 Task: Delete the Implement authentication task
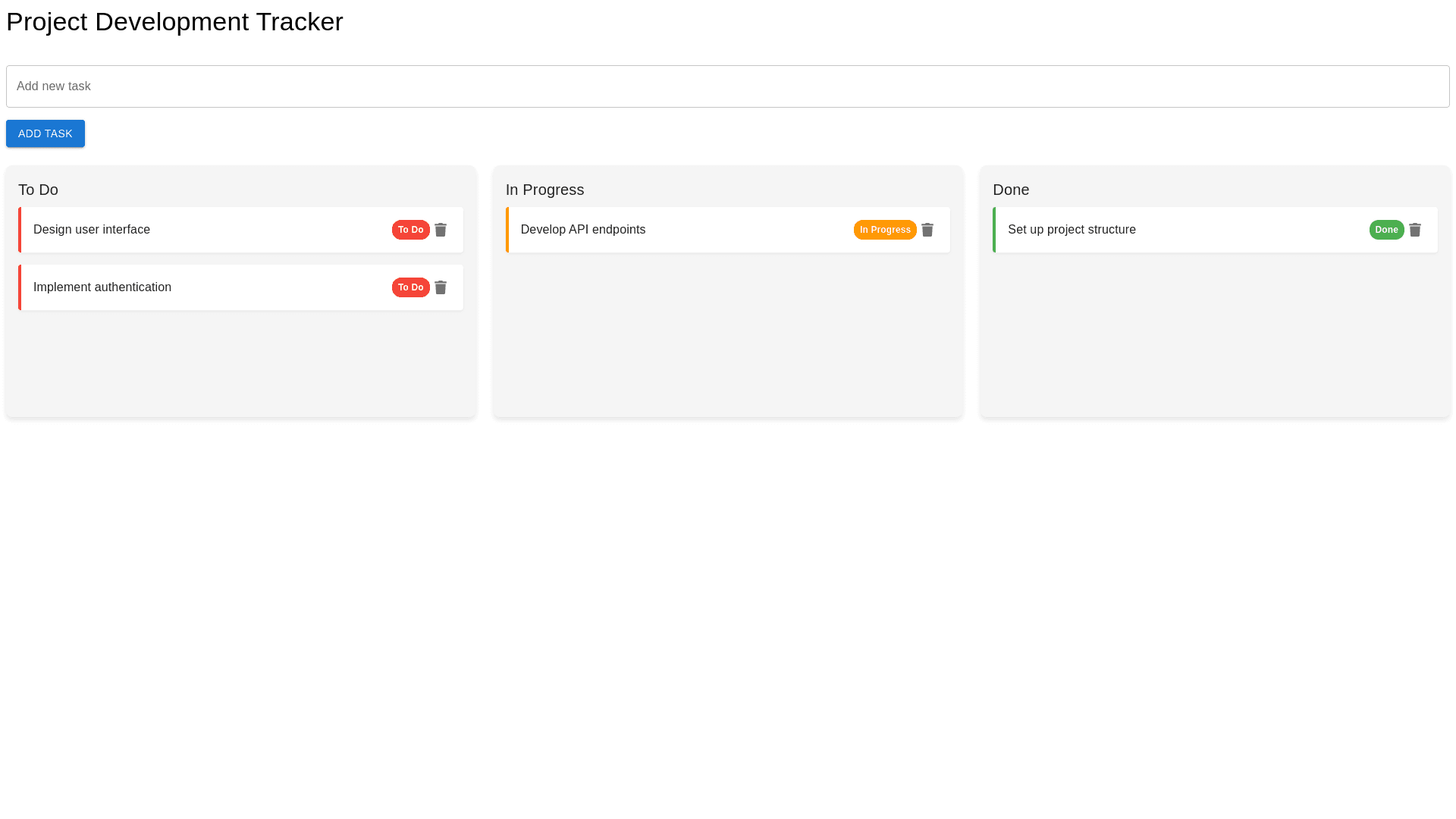[441, 287]
